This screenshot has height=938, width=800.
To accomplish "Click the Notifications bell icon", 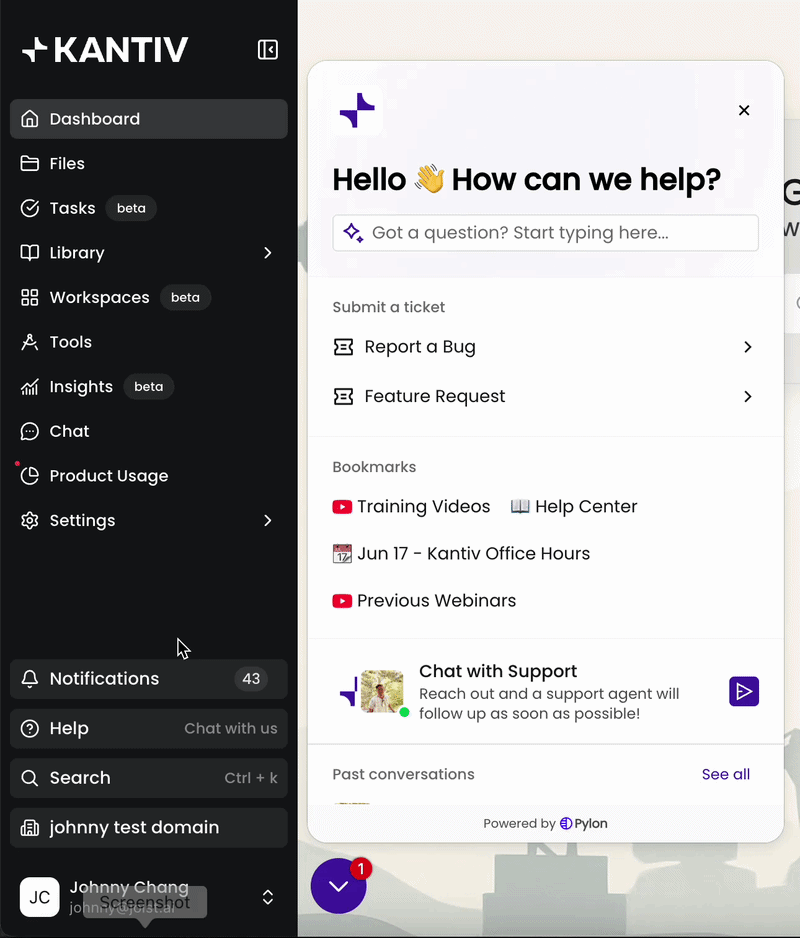I will pyautogui.click(x=29, y=679).
